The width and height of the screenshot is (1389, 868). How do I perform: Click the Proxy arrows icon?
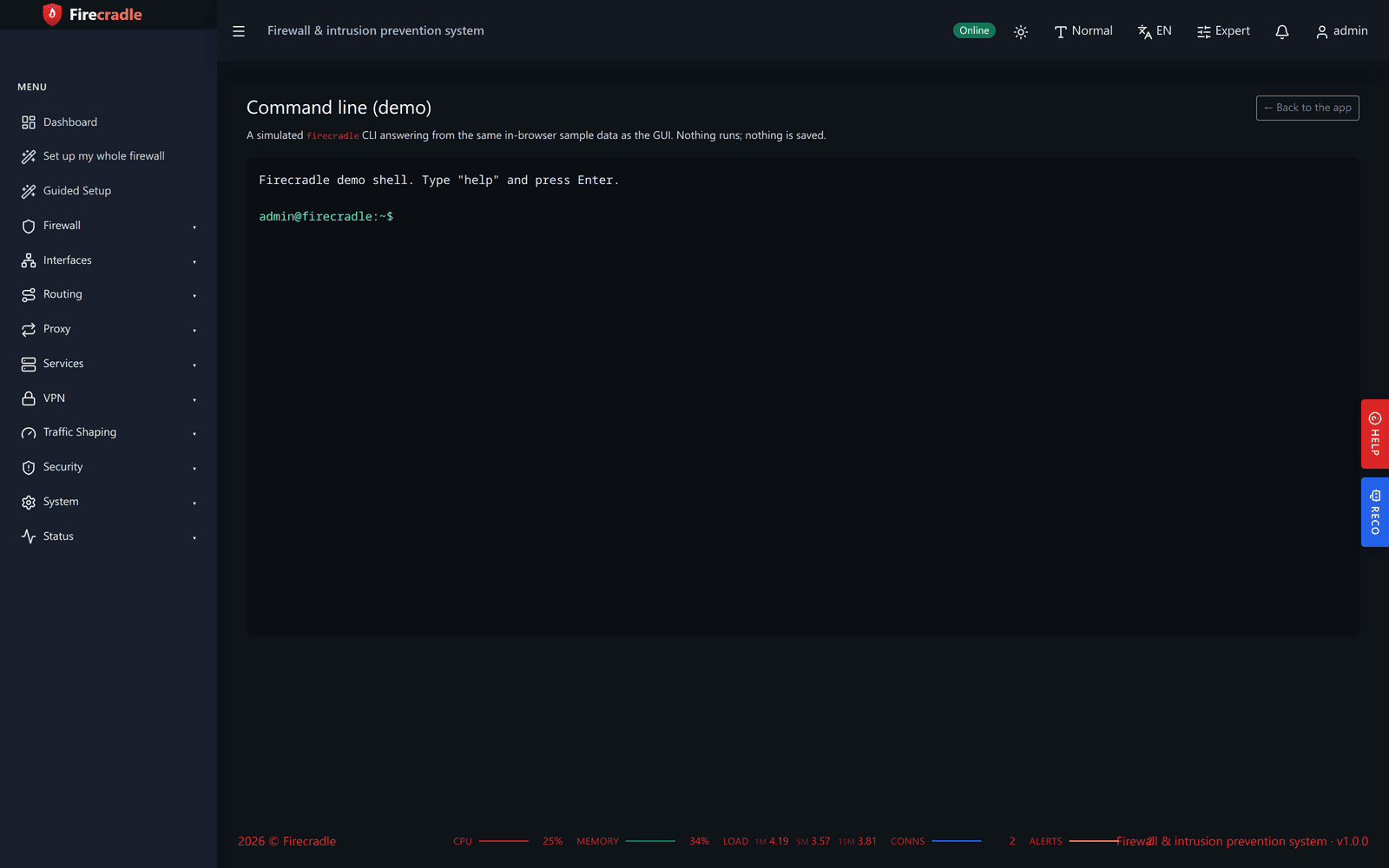[29, 329]
